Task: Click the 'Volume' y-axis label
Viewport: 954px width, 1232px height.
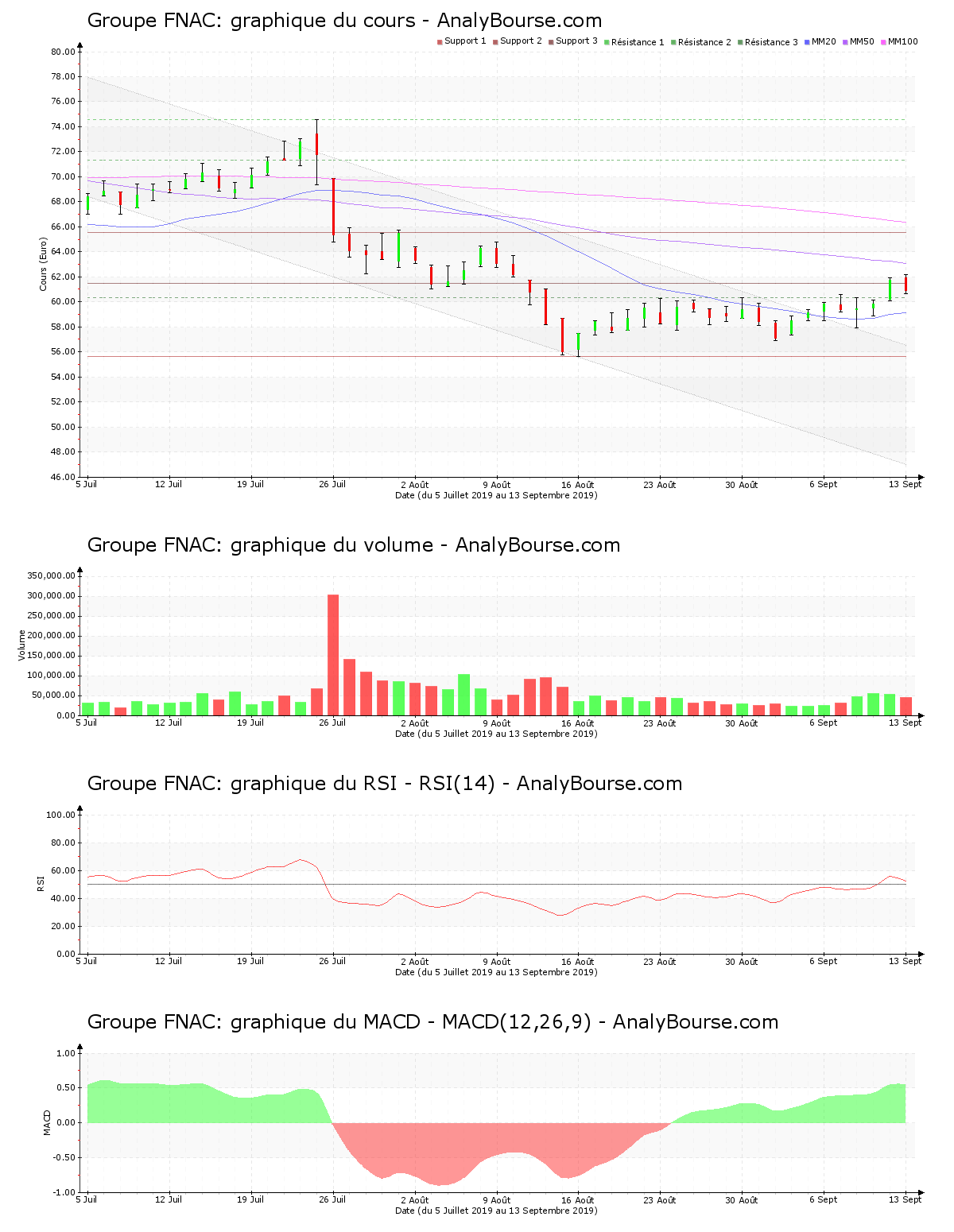Action: 21,645
